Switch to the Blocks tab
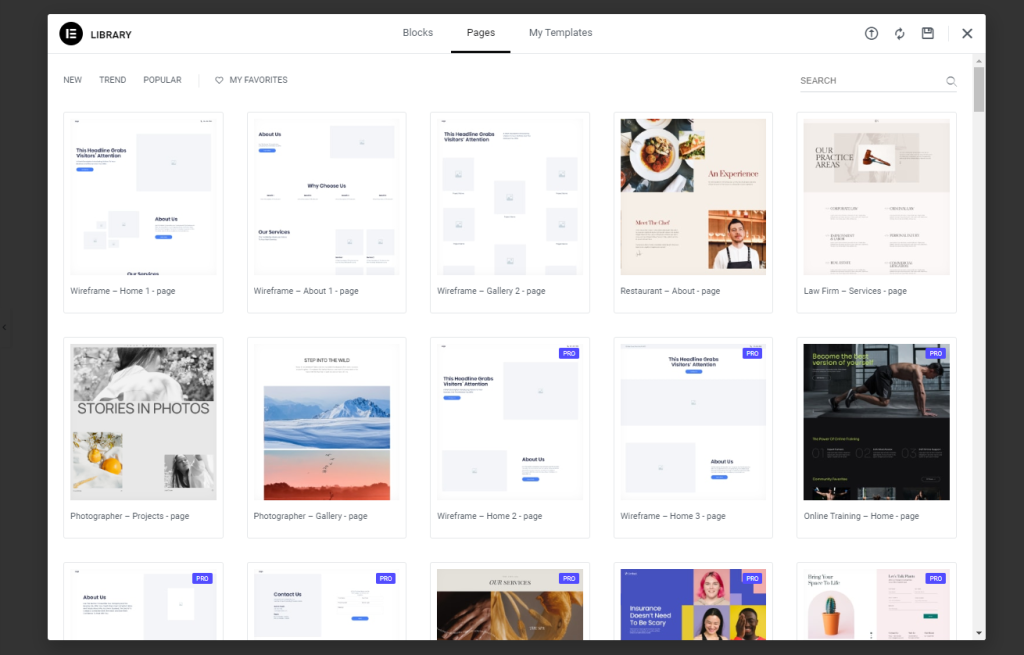 pos(417,32)
